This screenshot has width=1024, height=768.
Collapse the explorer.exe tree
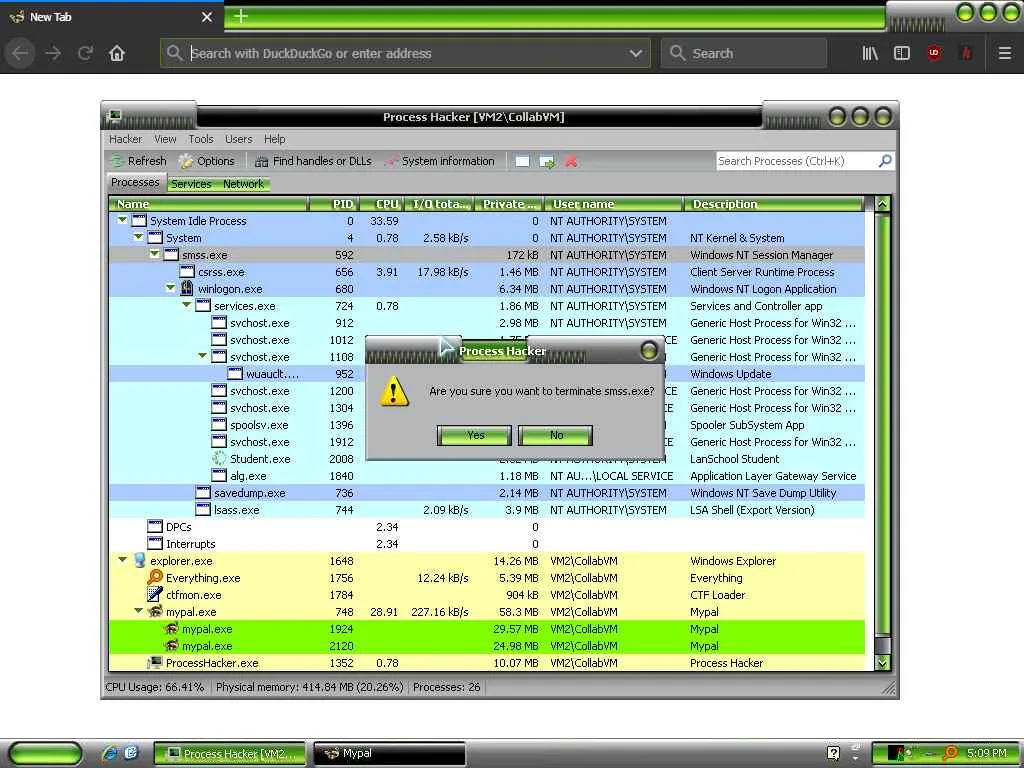(122, 560)
